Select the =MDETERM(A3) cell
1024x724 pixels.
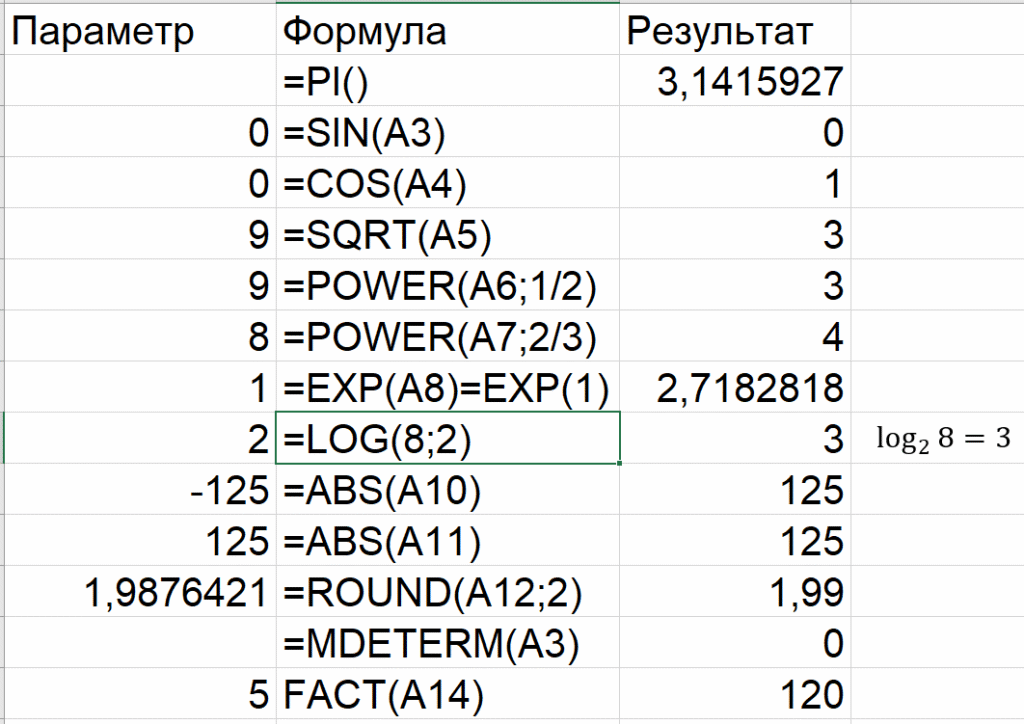pyautogui.click(x=447, y=644)
